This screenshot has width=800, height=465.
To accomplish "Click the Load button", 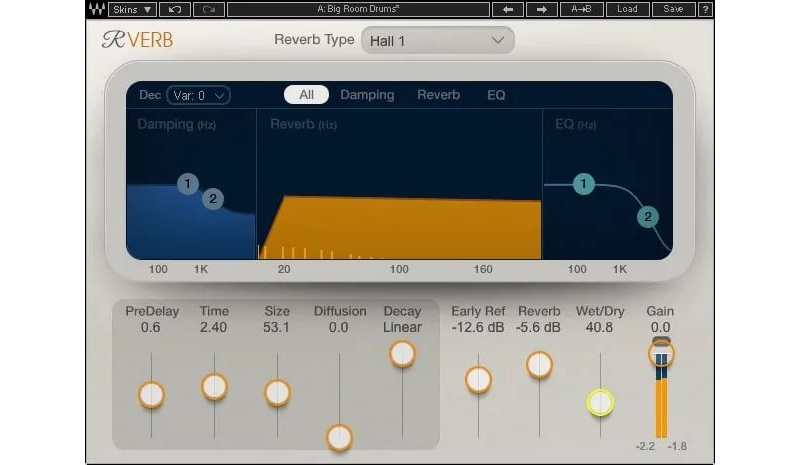I will (x=627, y=9).
